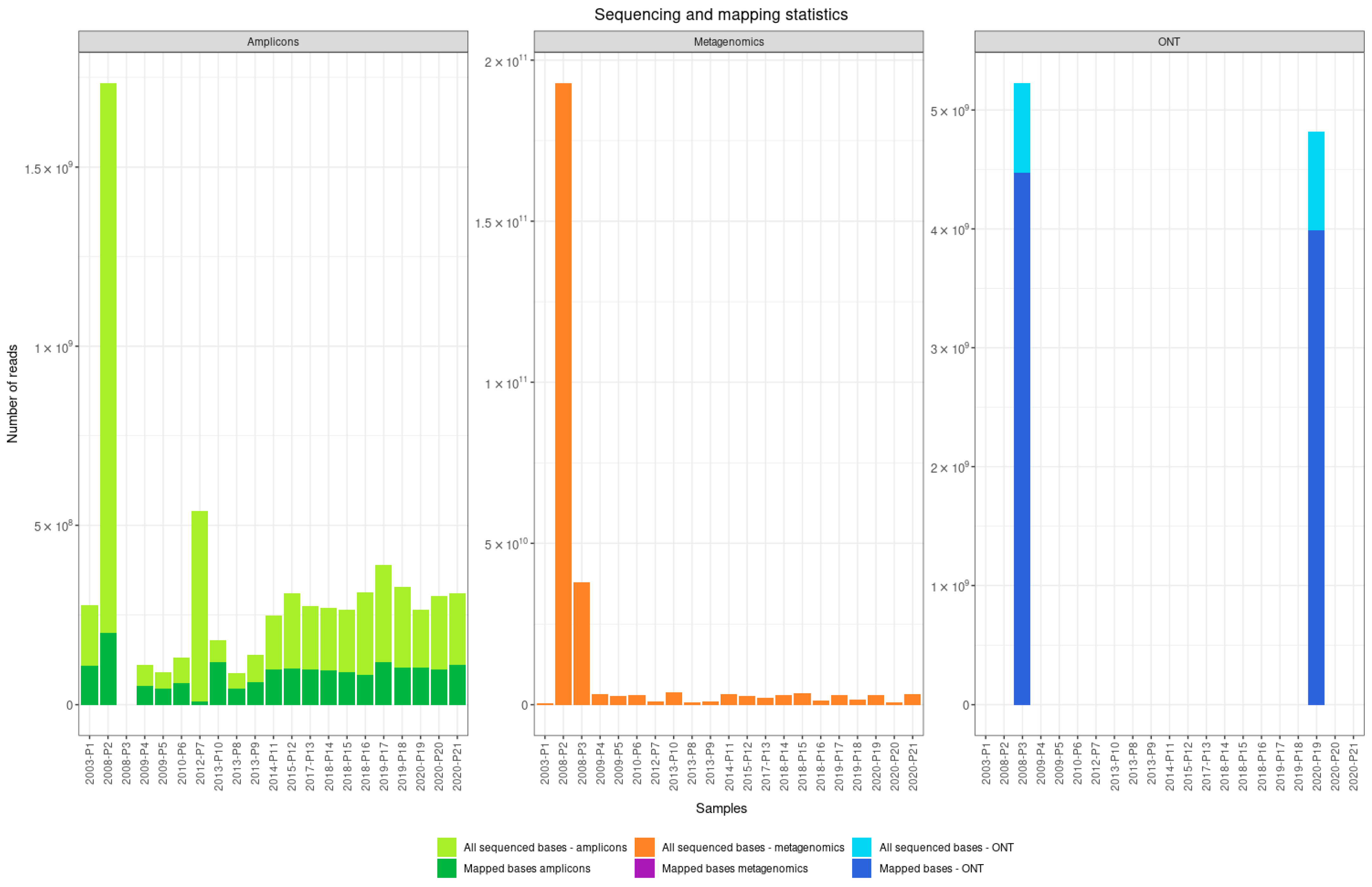Click the light green 2019-P17 bar in Amplicons
1372x887 pixels.
pyautogui.click(x=384, y=613)
